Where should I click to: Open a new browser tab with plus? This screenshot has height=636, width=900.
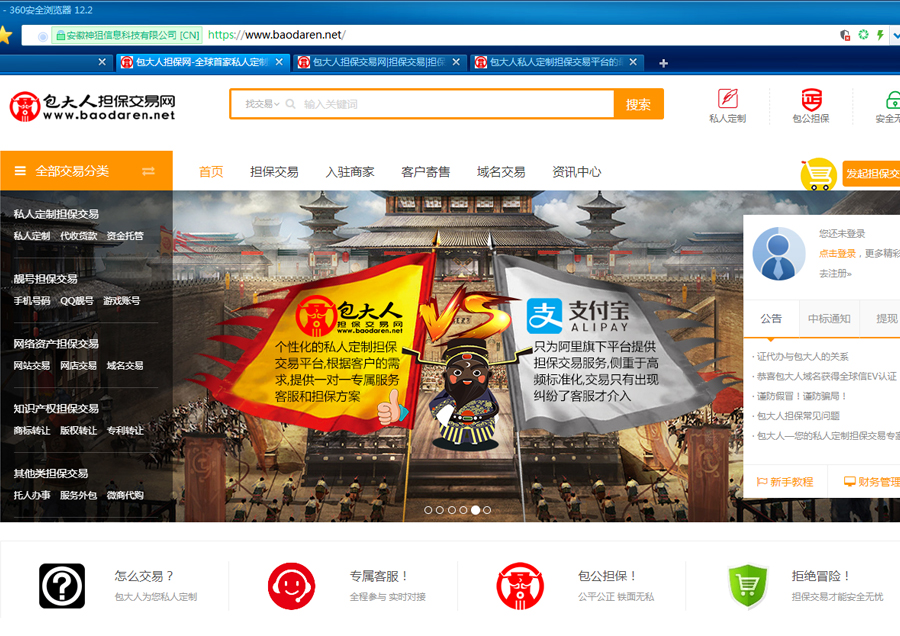(663, 63)
